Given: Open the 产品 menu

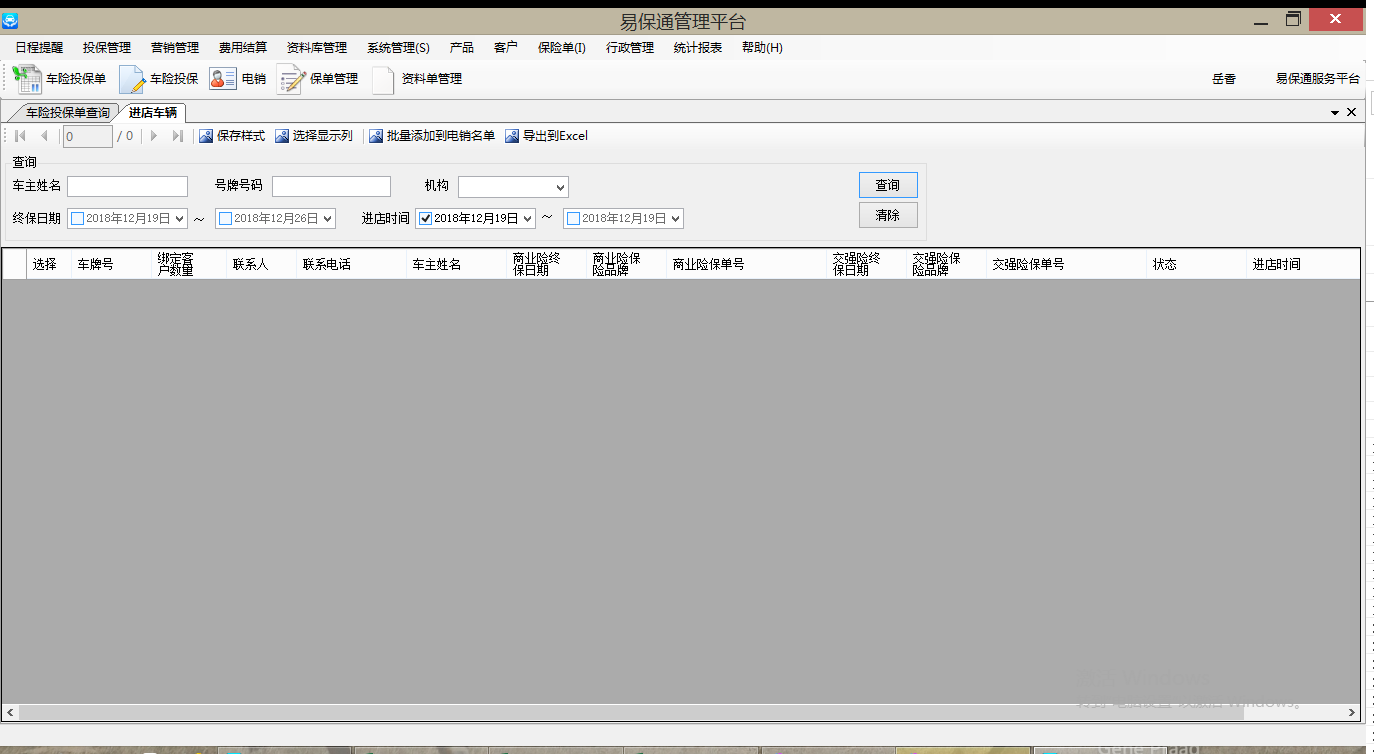Looking at the screenshot, I should tap(462, 47).
